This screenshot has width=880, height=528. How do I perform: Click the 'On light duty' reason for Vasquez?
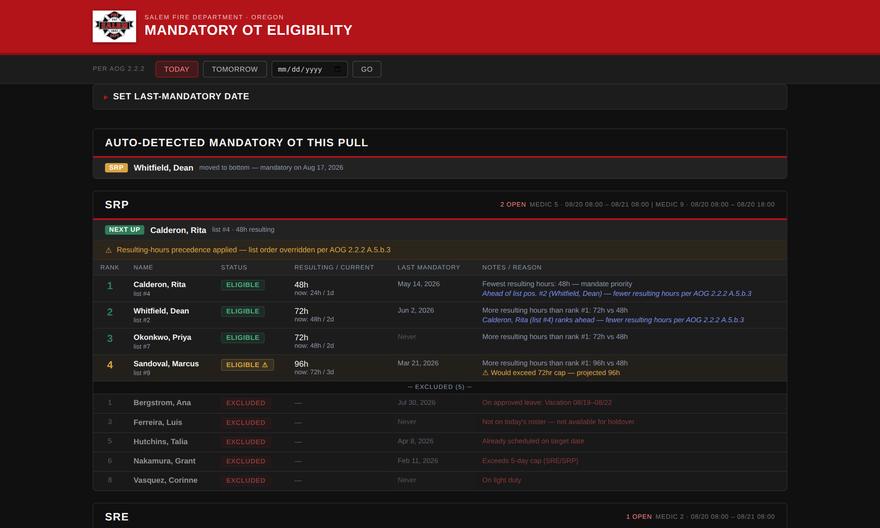(x=501, y=480)
